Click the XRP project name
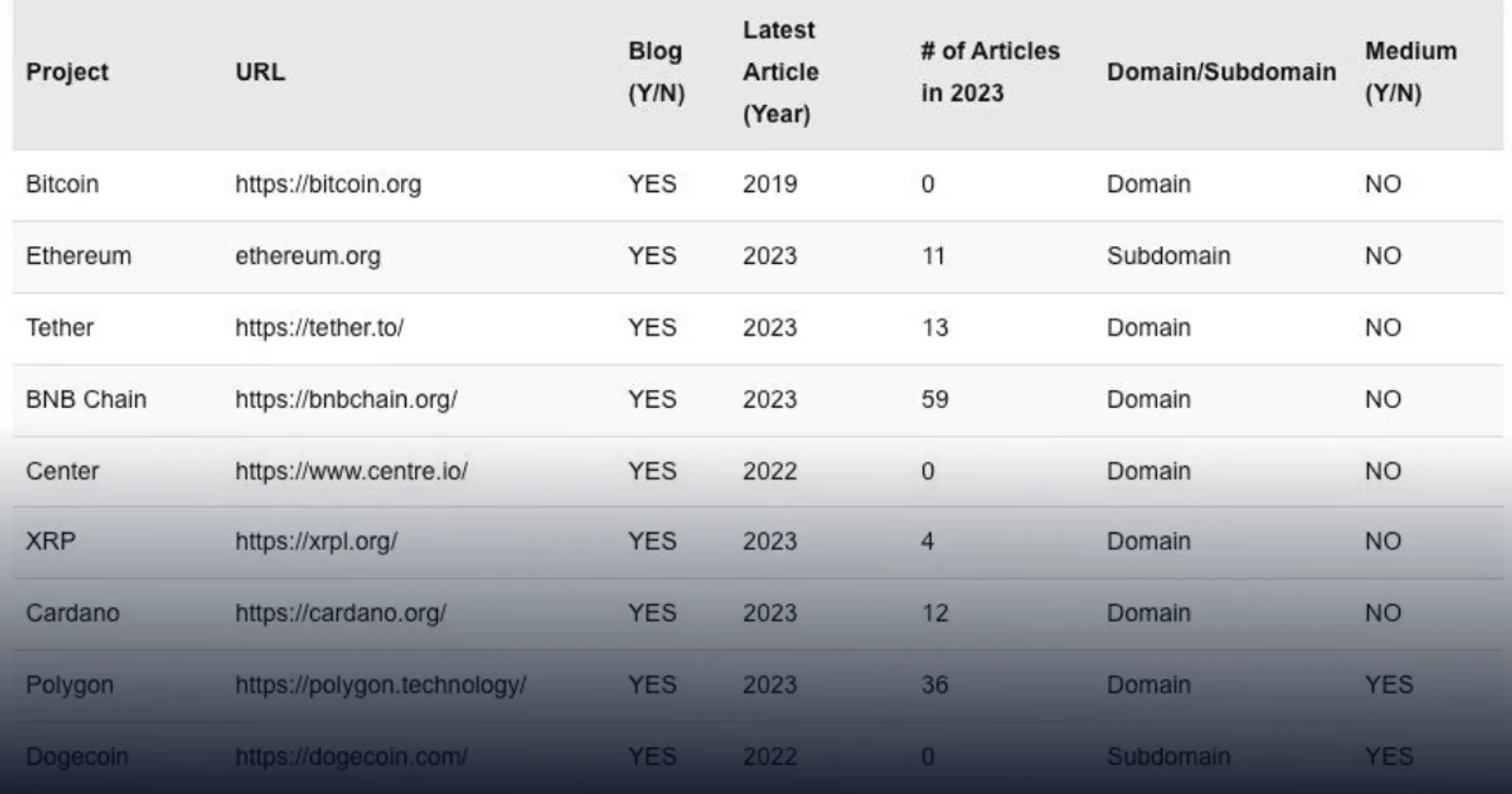The width and height of the screenshot is (1512, 794). (50, 541)
